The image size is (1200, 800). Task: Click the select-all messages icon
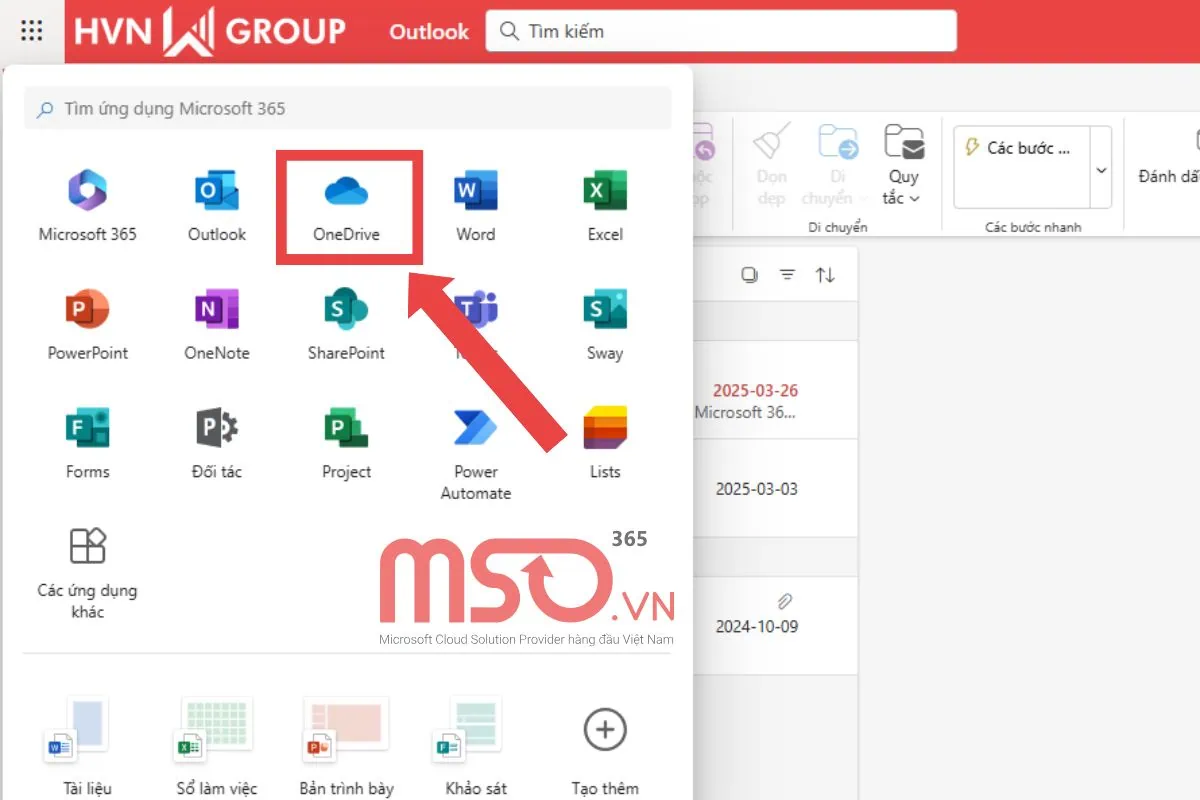749,275
